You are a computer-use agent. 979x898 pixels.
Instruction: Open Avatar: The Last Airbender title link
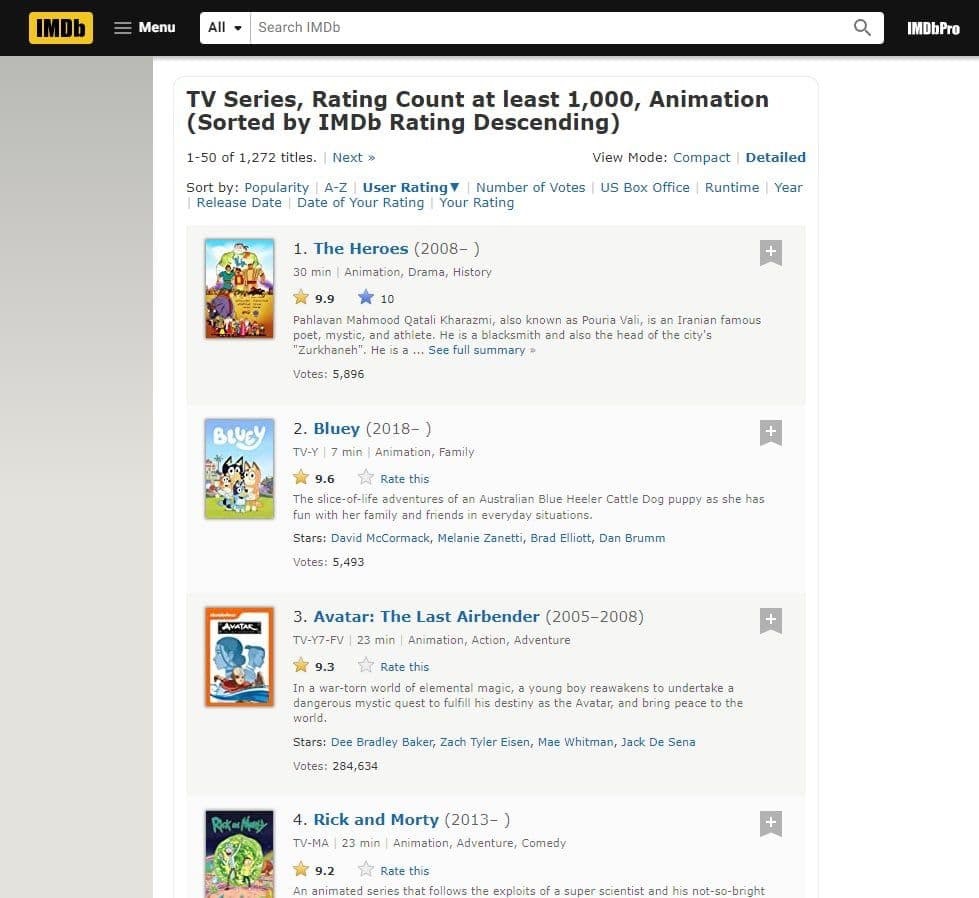click(x=426, y=616)
